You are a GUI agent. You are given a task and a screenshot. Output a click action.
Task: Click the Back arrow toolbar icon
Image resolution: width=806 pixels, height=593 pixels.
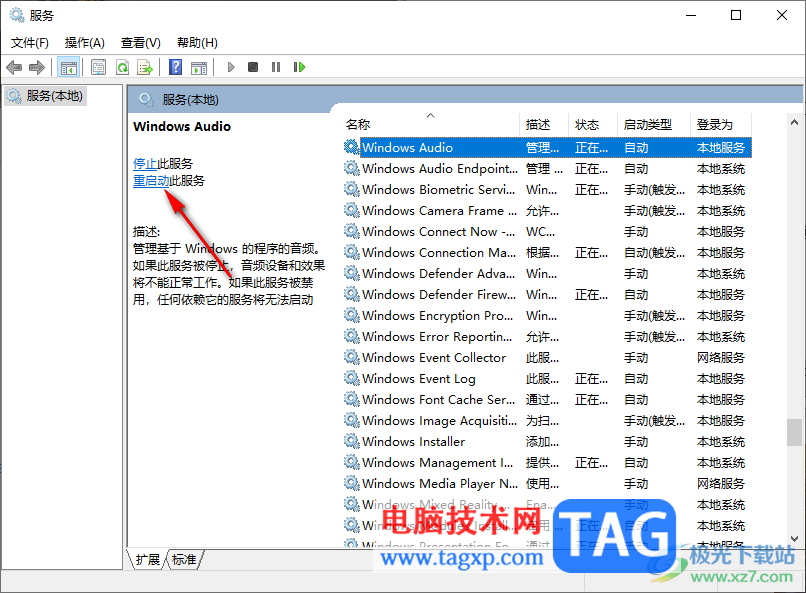pos(14,67)
